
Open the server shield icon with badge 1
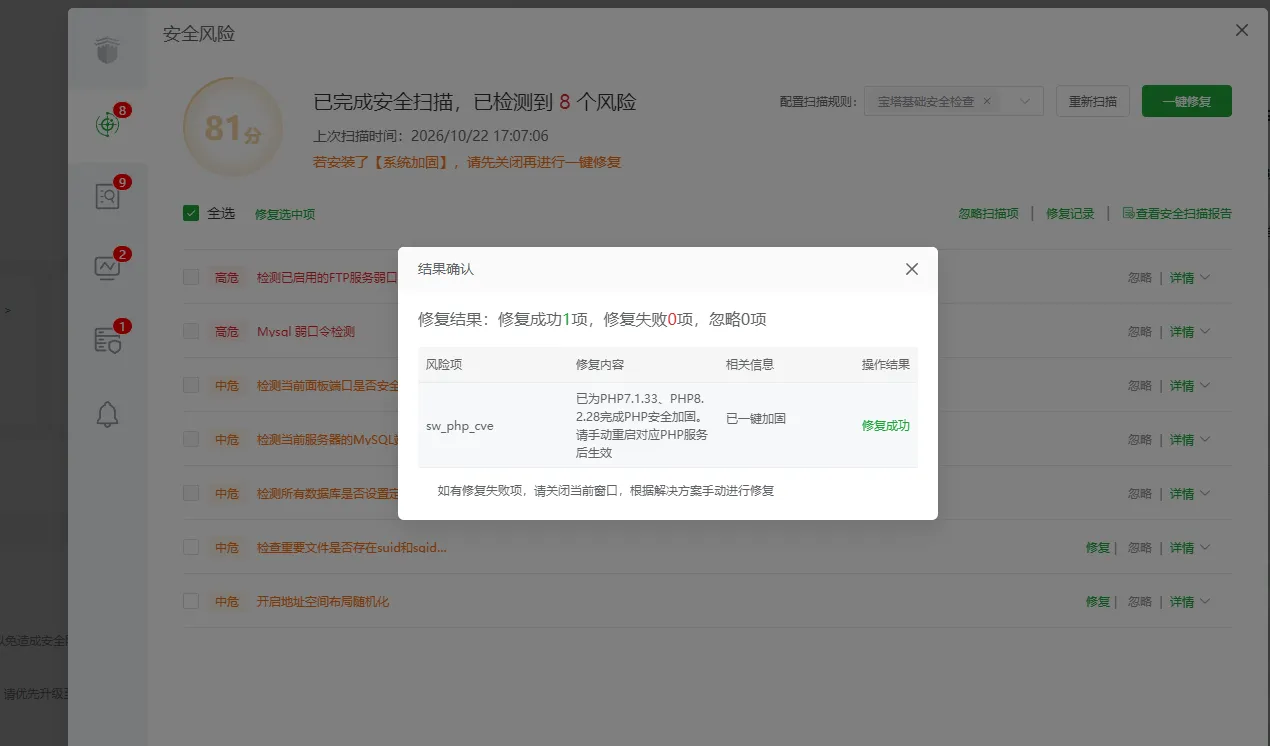pos(108,340)
